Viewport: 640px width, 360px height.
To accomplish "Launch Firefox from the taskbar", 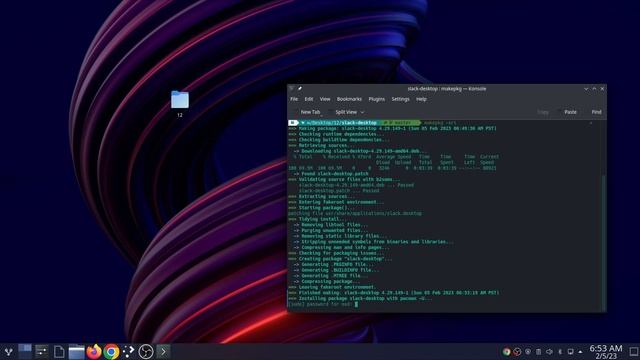I will tap(94, 351).
